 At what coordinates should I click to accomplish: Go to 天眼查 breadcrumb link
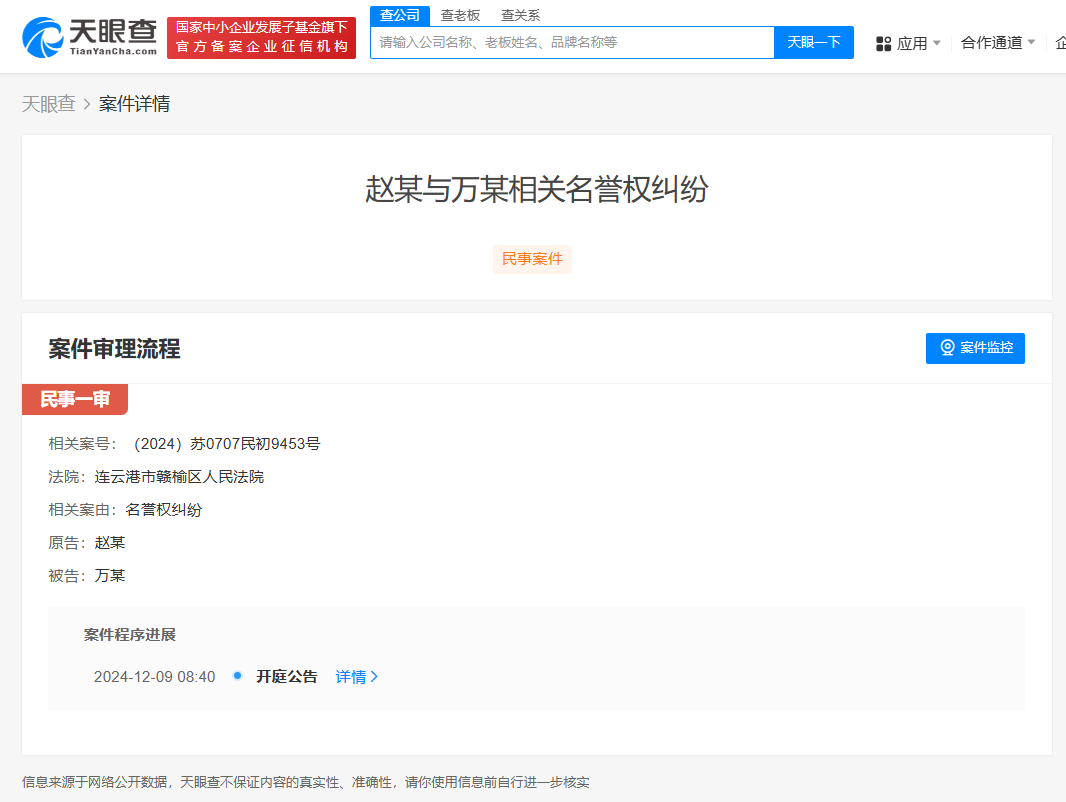click(x=48, y=104)
